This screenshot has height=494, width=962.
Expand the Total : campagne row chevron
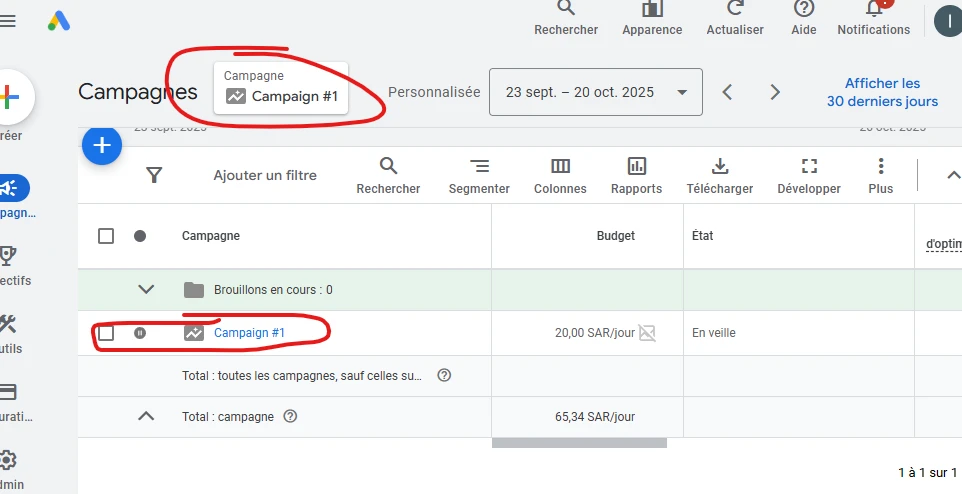[x=146, y=416]
